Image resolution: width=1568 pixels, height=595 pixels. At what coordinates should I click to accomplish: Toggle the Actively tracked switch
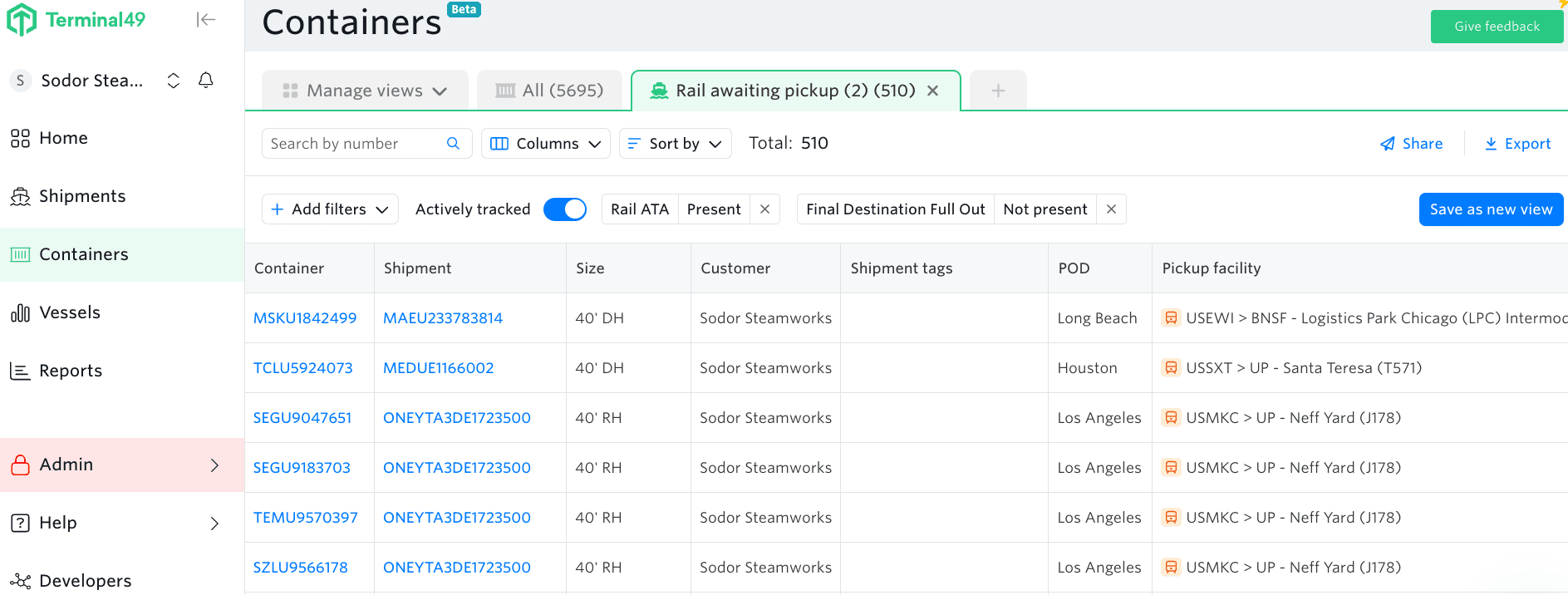click(x=565, y=209)
